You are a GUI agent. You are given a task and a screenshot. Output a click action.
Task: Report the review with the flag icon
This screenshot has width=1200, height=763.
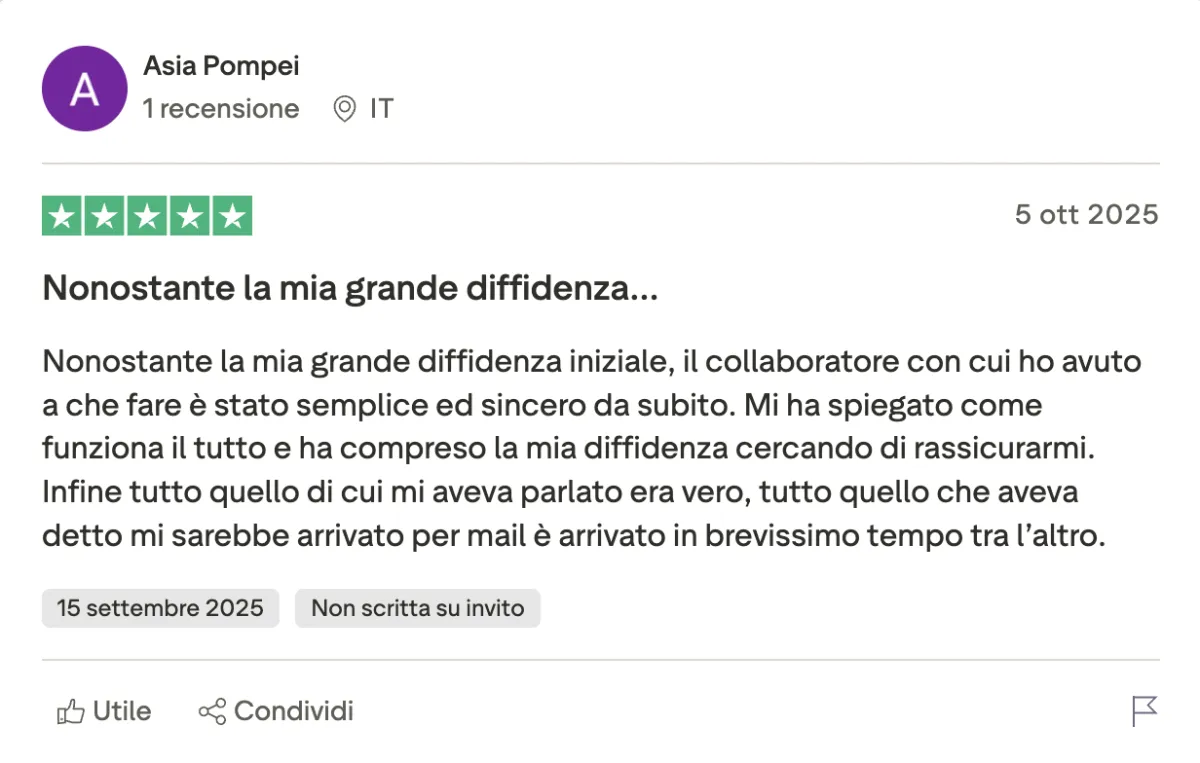[x=1144, y=712]
